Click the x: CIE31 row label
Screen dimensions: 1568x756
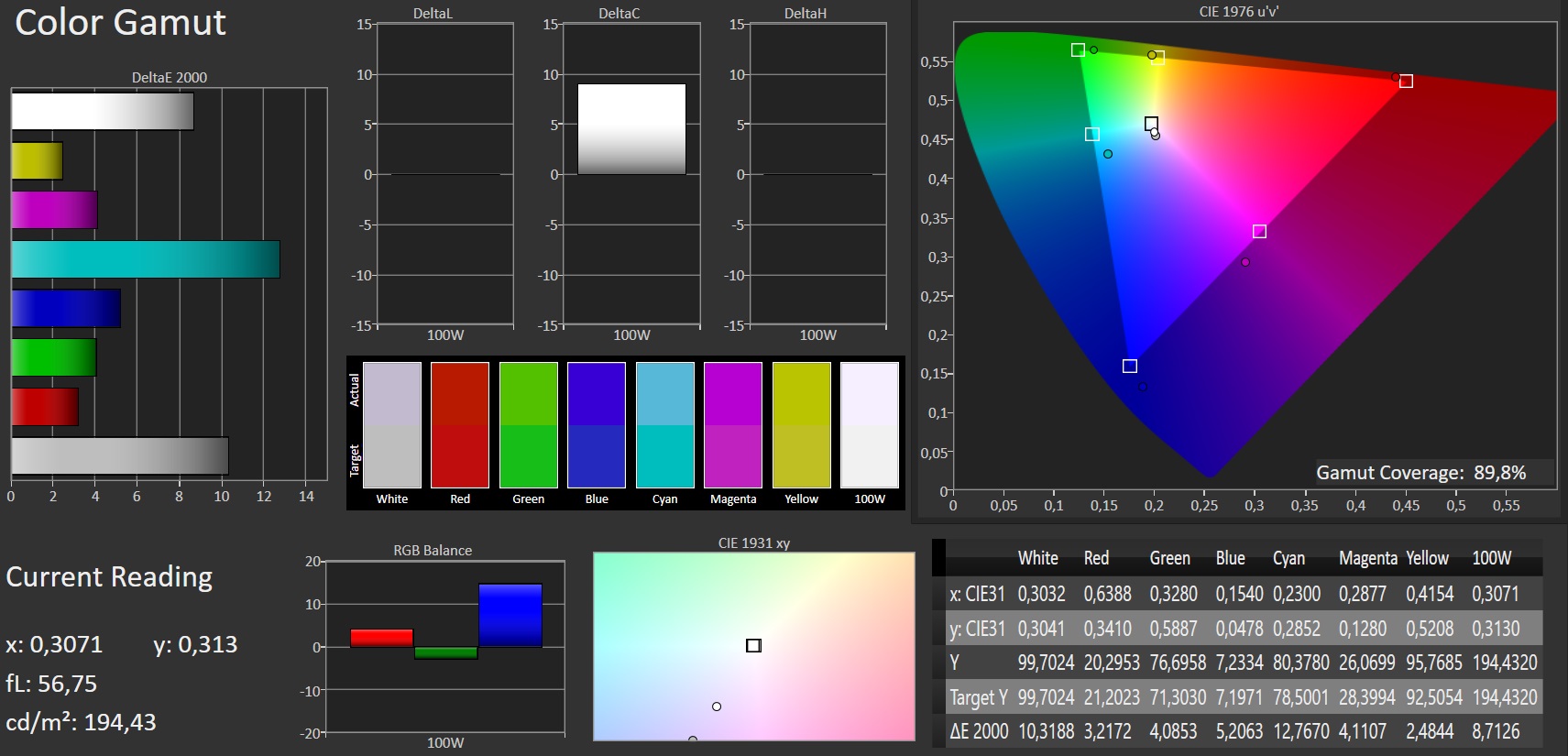tap(977, 594)
